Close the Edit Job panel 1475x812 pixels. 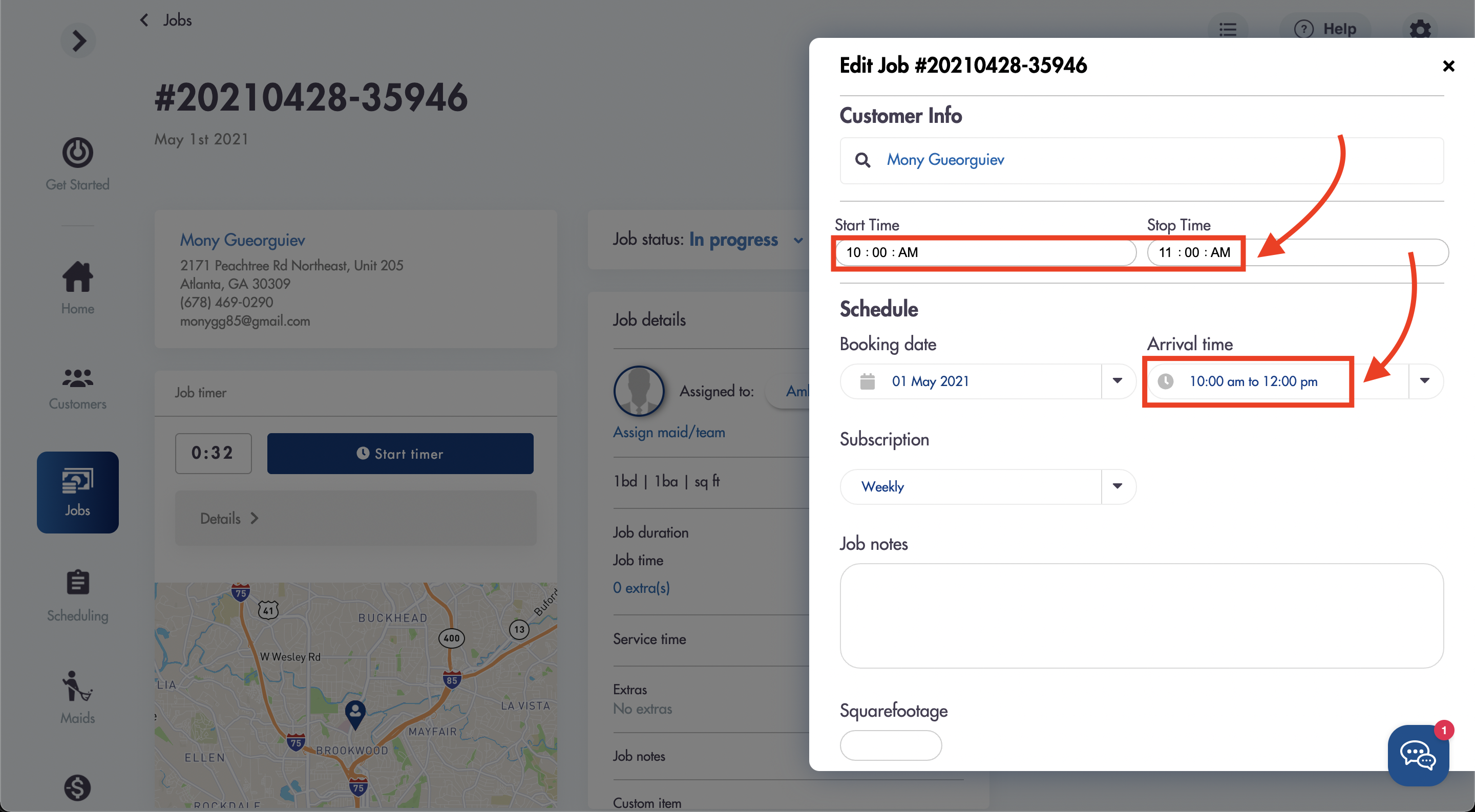point(1448,66)
